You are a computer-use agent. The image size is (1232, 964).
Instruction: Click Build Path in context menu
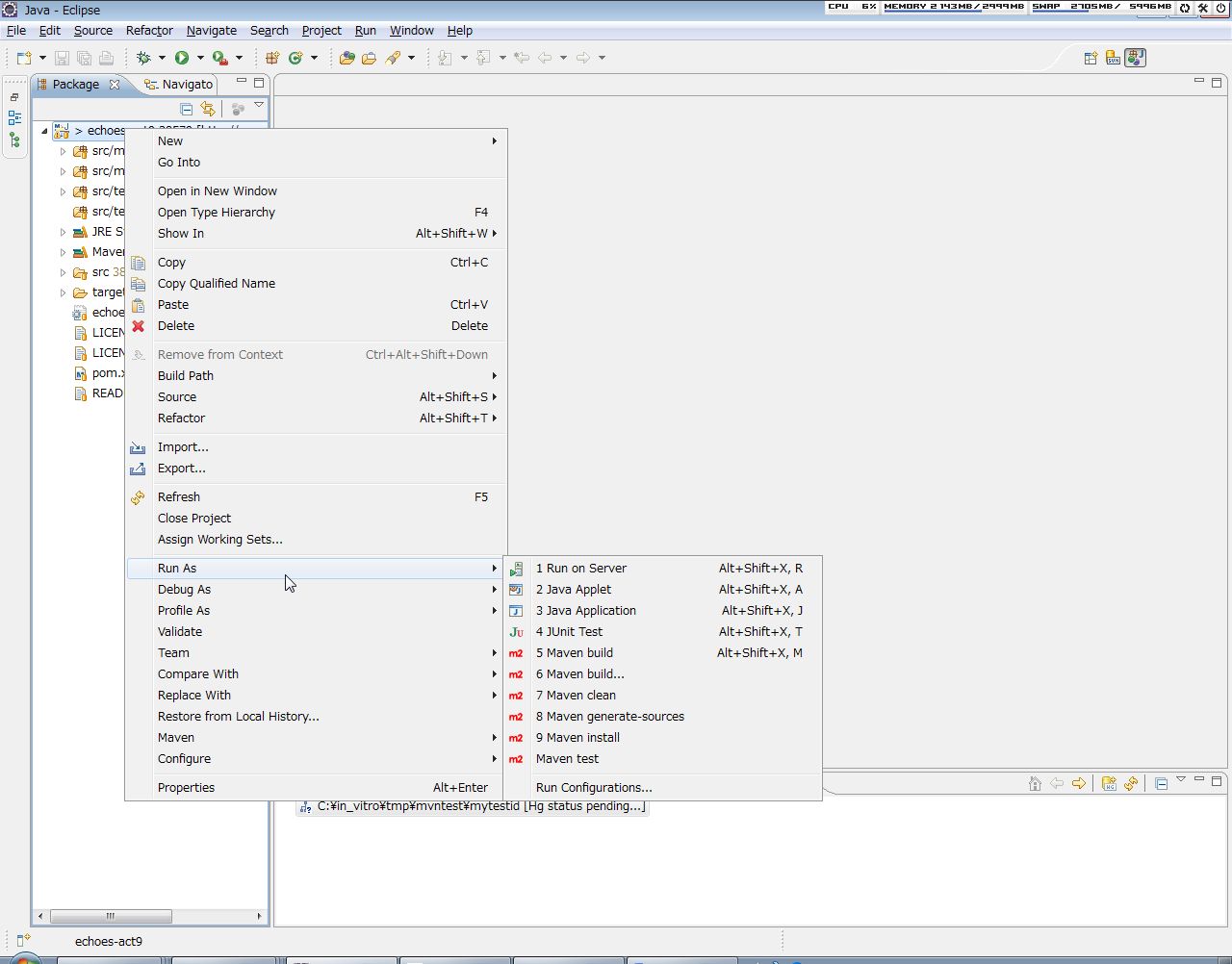(317, 376)
